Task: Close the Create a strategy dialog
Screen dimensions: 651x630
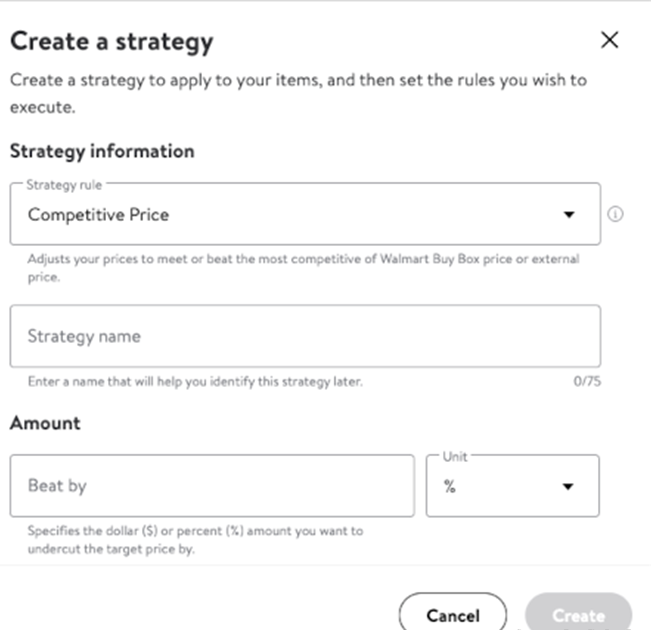Action: tap(609, 40)
